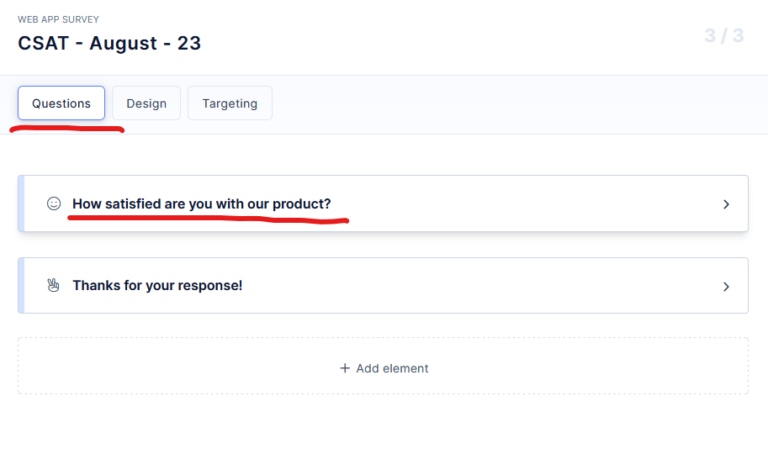
Task: Click blue accent bar on satisfaction question card
Action: [20, 204]
